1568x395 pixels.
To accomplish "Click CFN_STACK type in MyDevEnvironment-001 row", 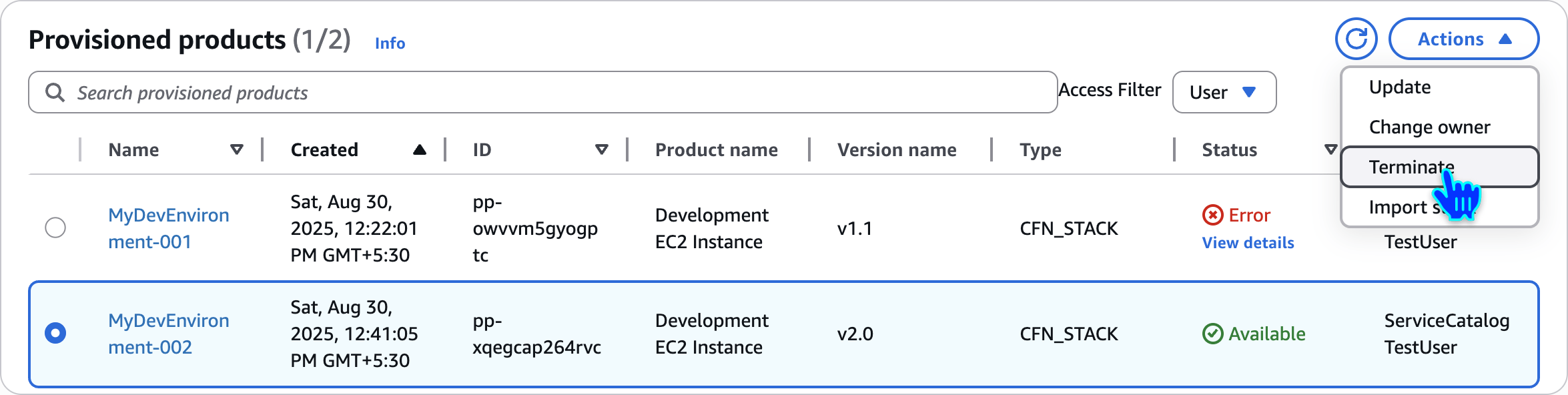I will coord(1068,228).
